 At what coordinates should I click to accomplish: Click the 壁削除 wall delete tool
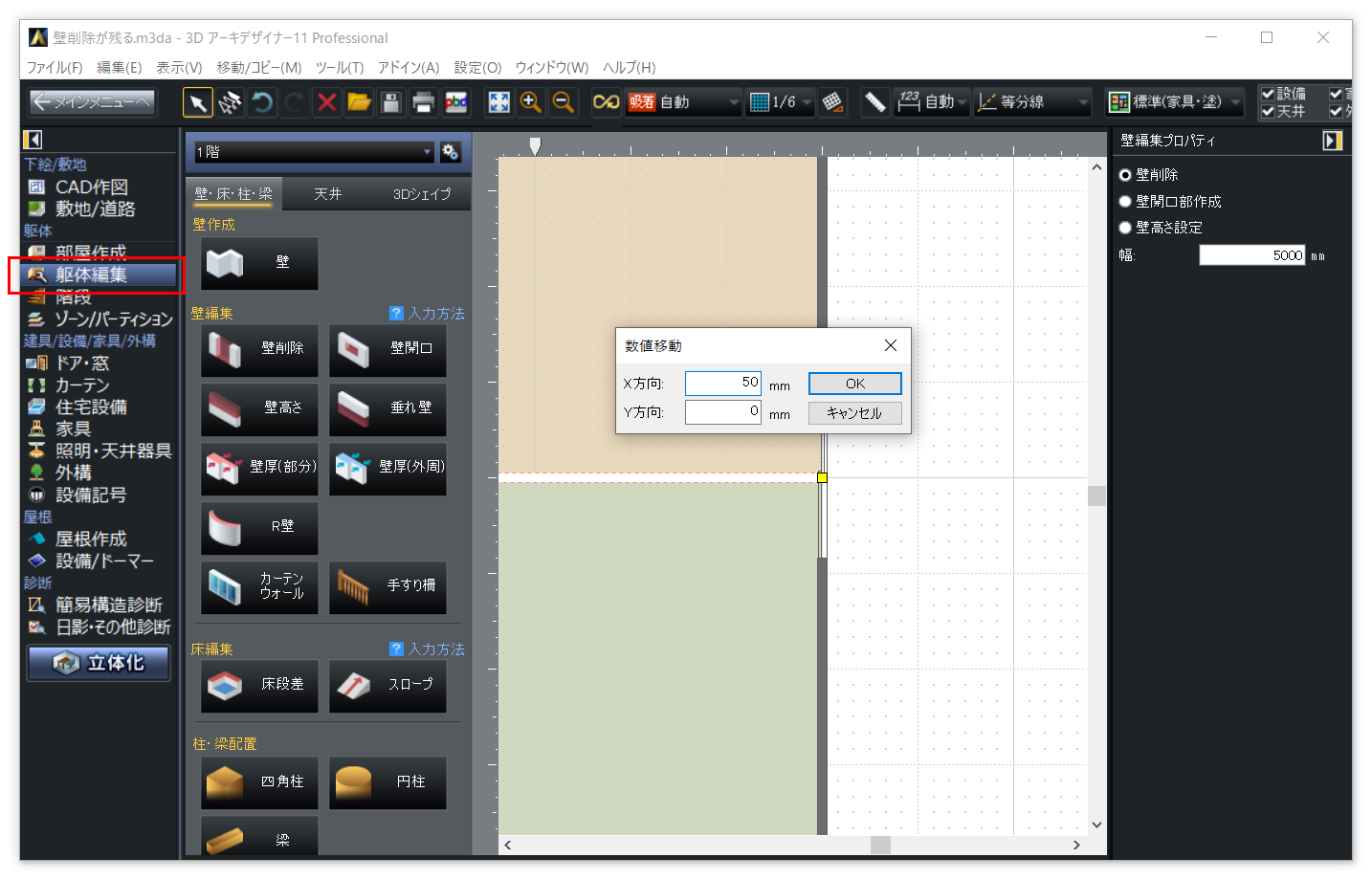[x=259, y=349]
